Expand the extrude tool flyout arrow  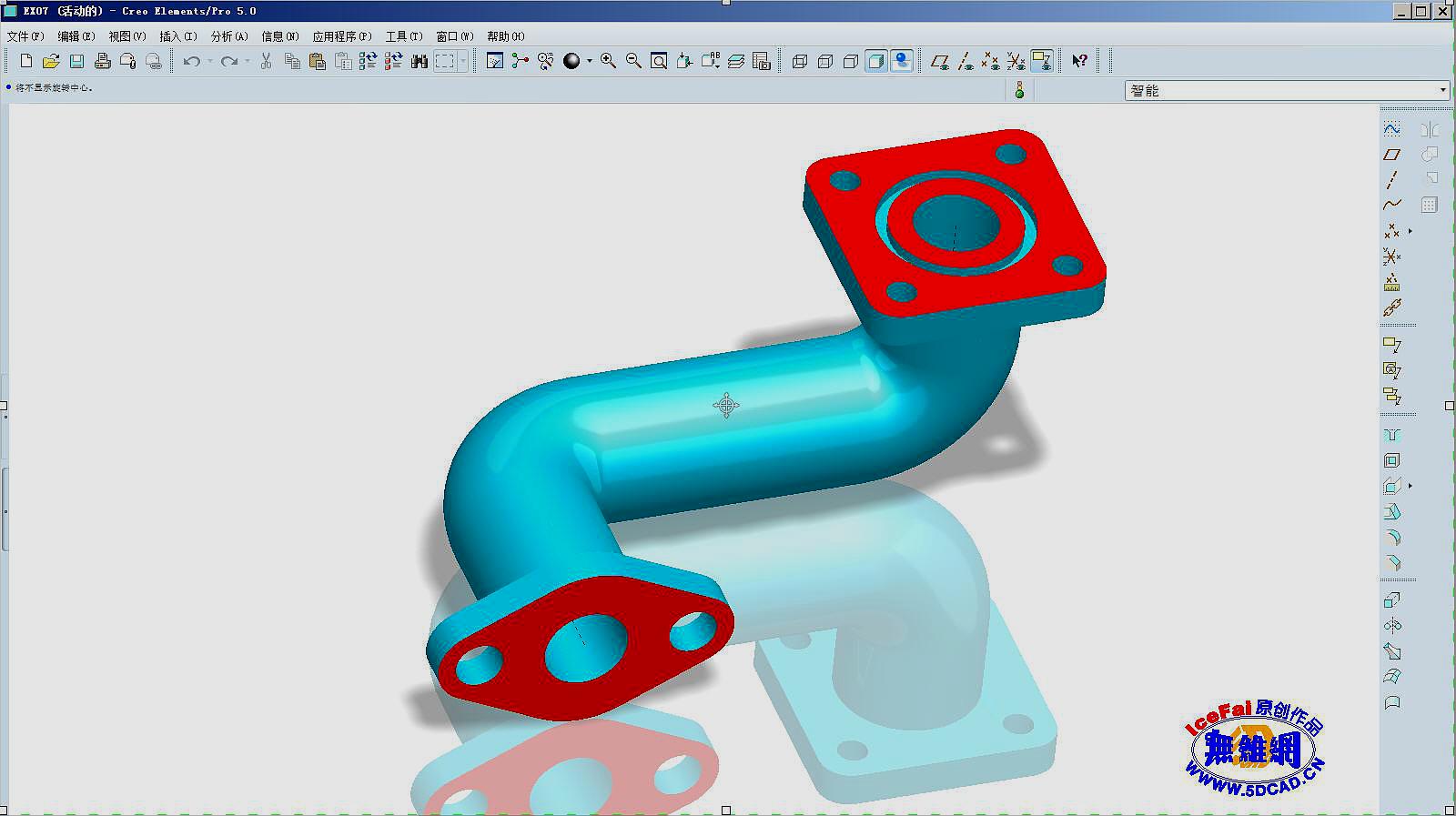pyautogui.click(x=1410, y=486)
